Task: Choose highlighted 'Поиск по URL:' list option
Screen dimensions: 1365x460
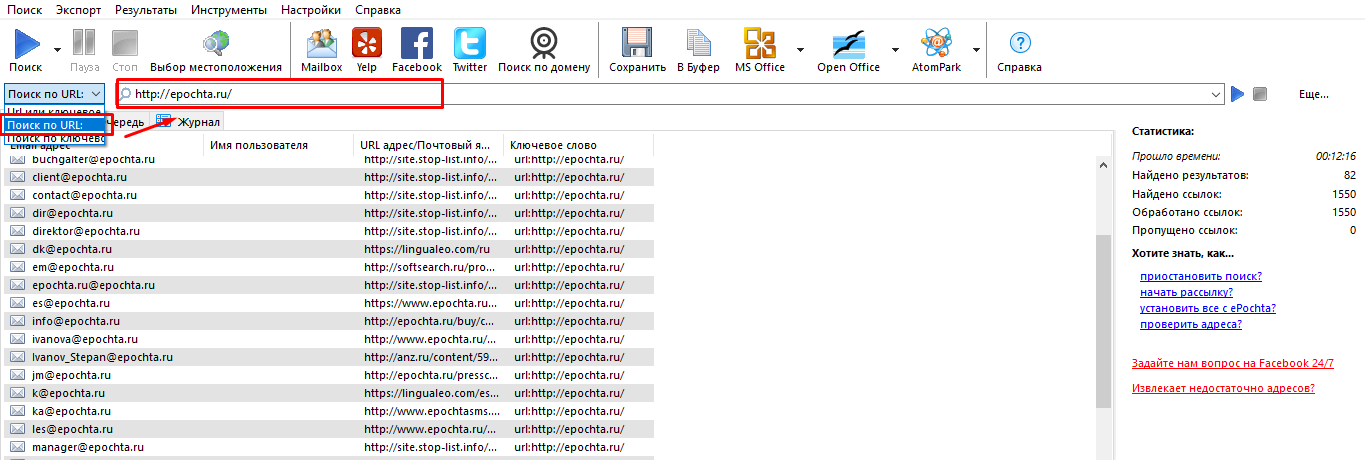Action: (x=54, y=125)
